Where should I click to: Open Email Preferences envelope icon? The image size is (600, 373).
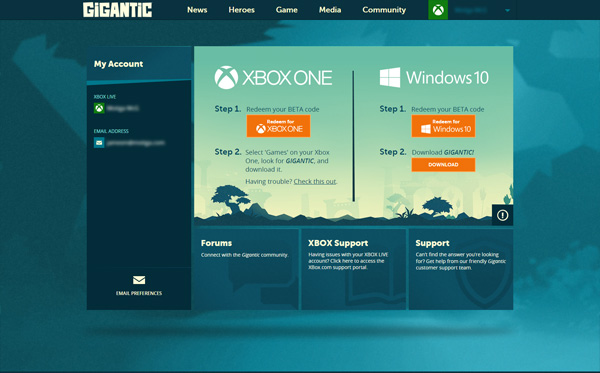pyautogui.click(x=139, y=280)
